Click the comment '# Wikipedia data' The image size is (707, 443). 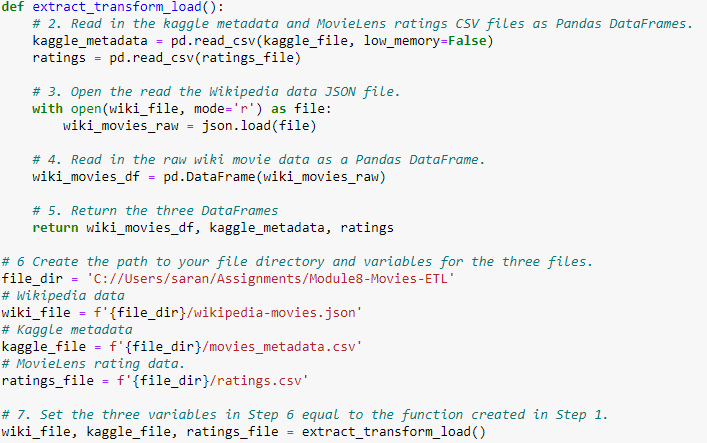(63, 295)
